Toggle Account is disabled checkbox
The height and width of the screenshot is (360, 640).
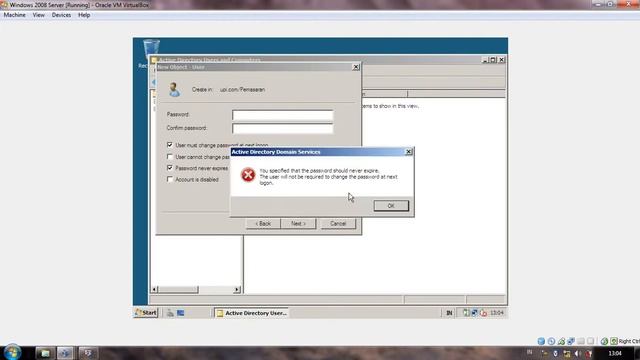tap(170, 179)
